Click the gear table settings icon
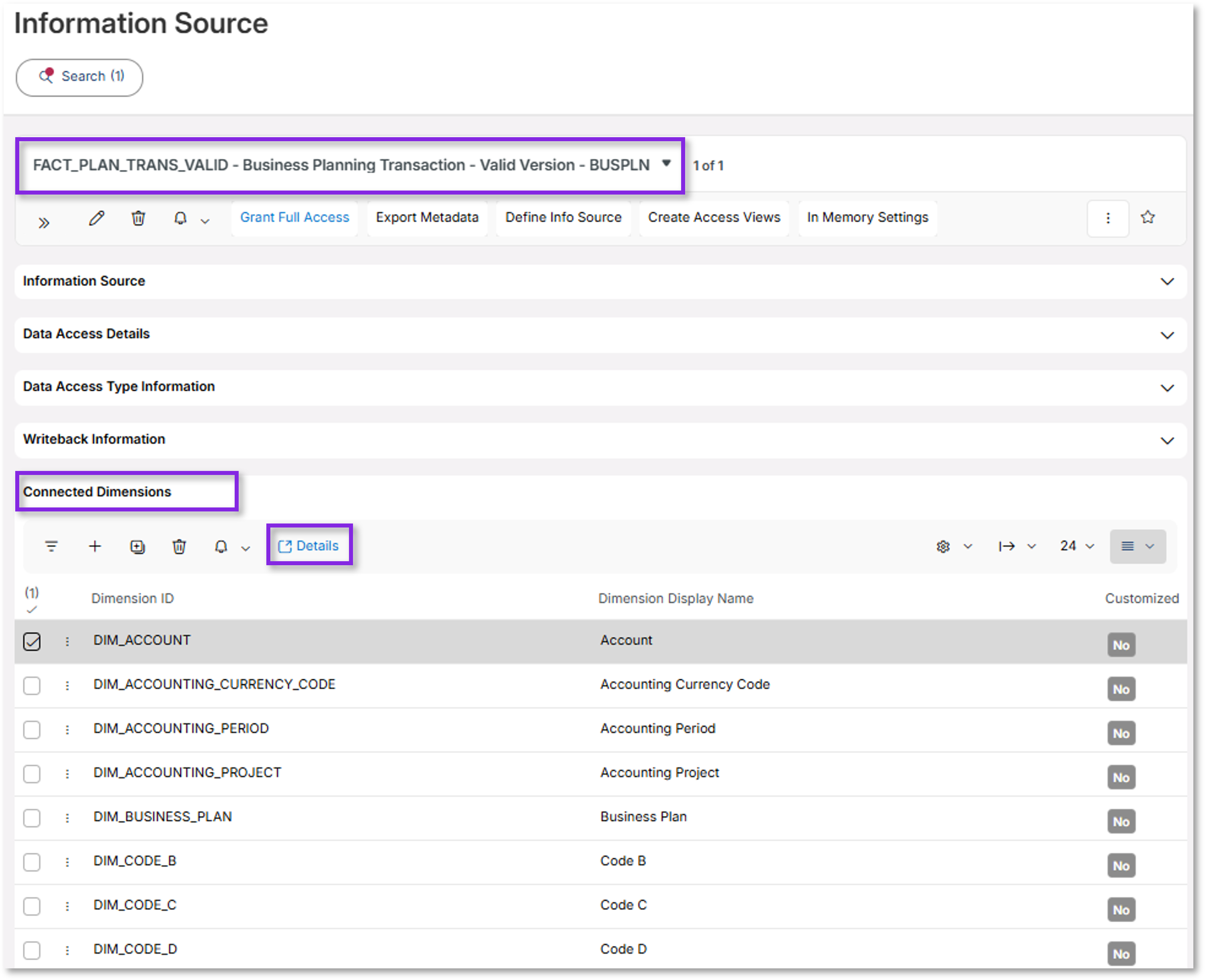This screenshot has width=1205, height=980. coord(943,546)
